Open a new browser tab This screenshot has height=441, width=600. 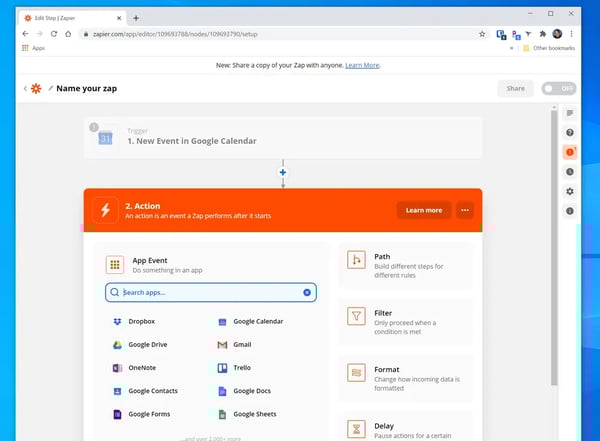click(x=136, y=18)
